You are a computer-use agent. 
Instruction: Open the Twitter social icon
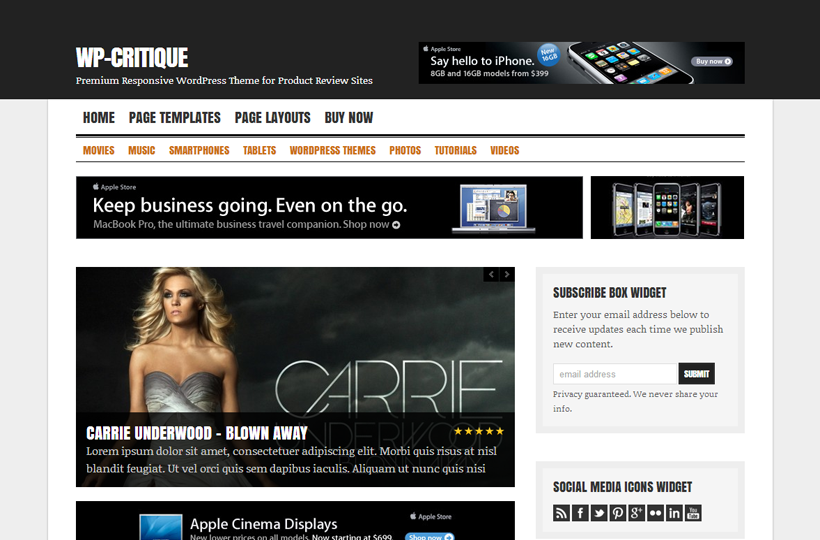(599, 513)
